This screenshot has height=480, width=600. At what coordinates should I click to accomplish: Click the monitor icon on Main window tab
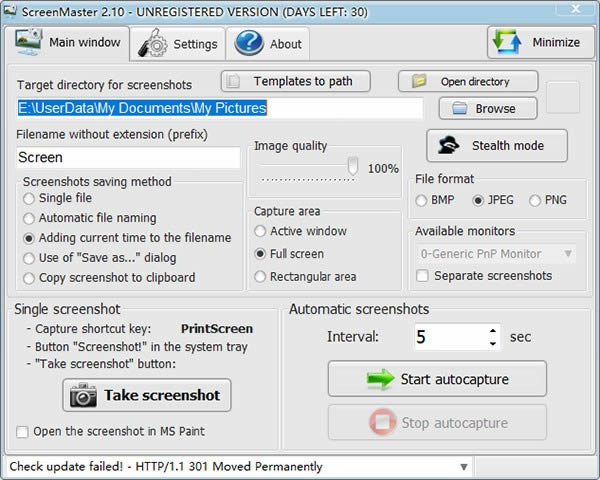[28, 42]
